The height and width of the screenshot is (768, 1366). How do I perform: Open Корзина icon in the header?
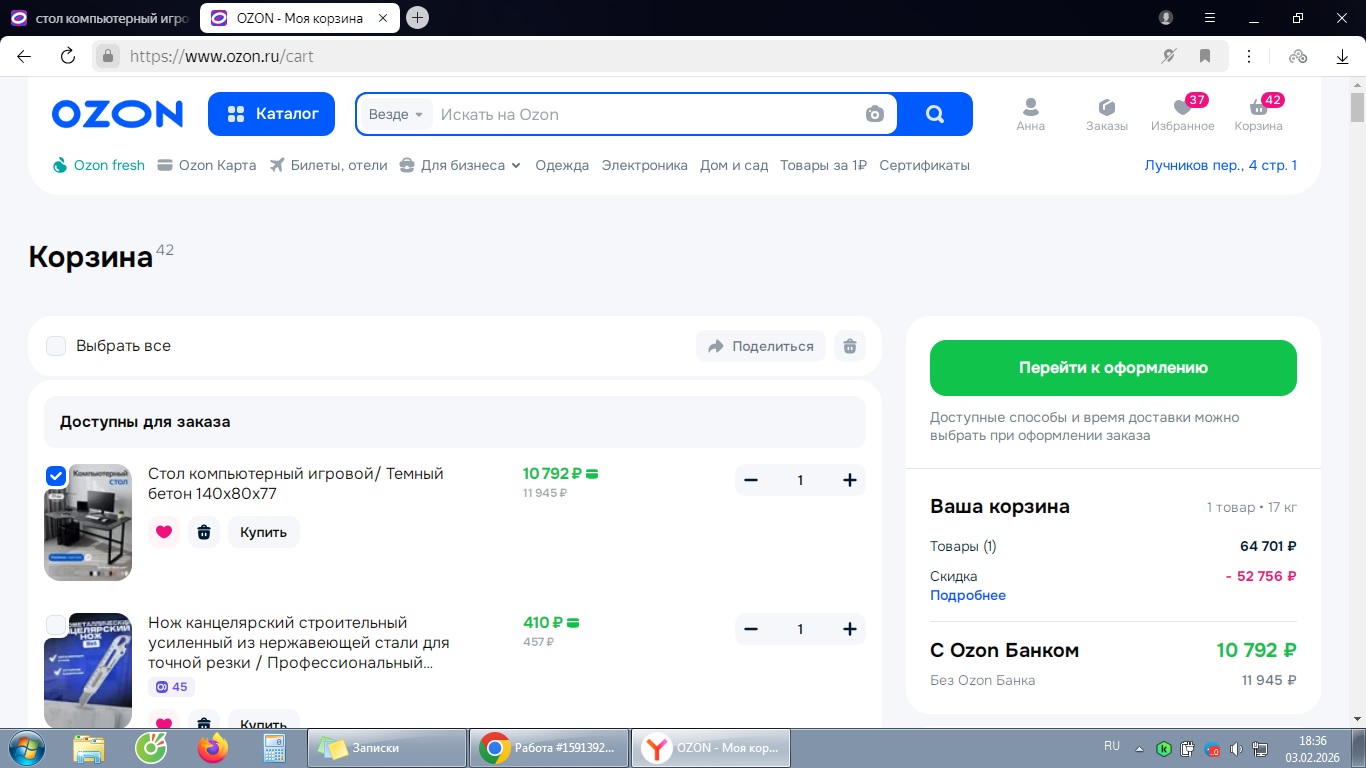point(1259,114)
